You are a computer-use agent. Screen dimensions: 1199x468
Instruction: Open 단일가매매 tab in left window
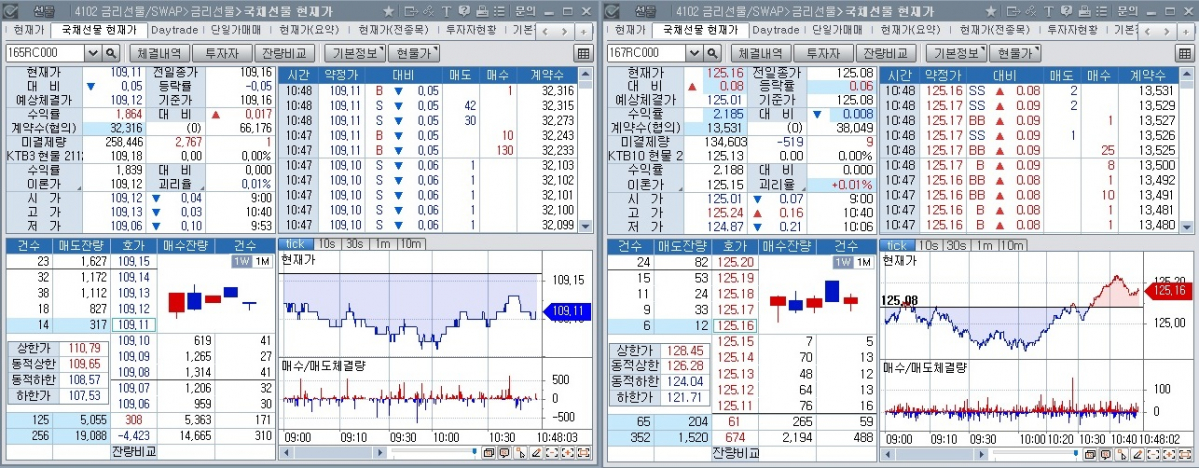point(235,30)
